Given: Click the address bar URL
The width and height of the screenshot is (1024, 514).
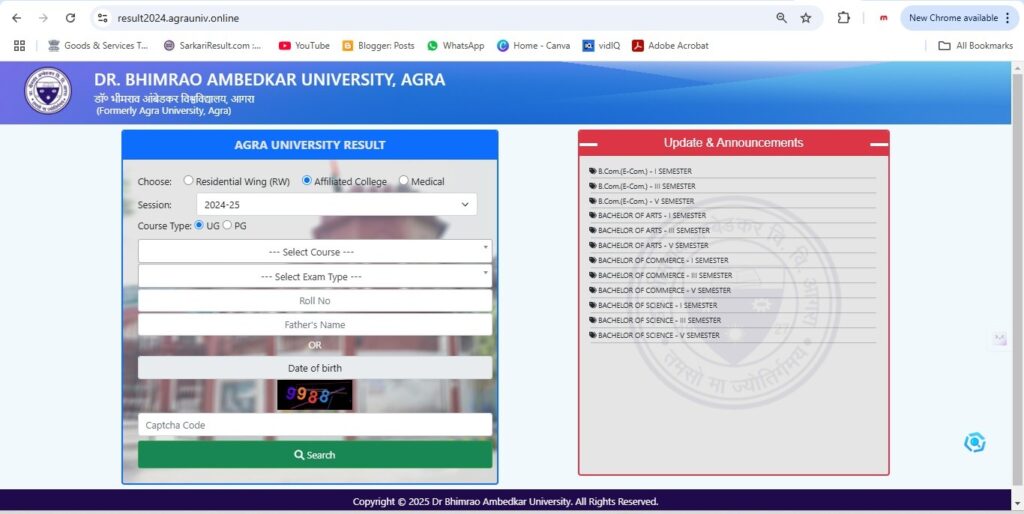Looking at the screenshot, I should click(178, 18).
